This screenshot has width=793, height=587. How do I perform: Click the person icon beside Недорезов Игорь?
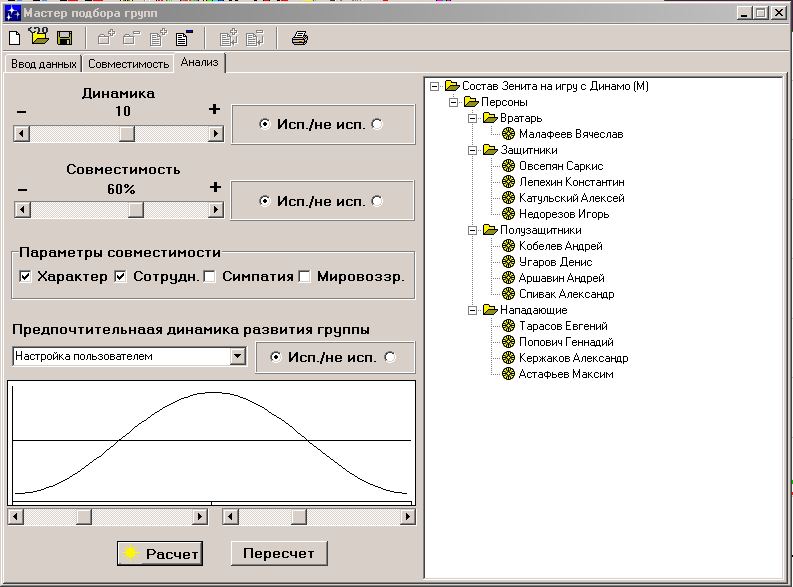tap(508, 214)
